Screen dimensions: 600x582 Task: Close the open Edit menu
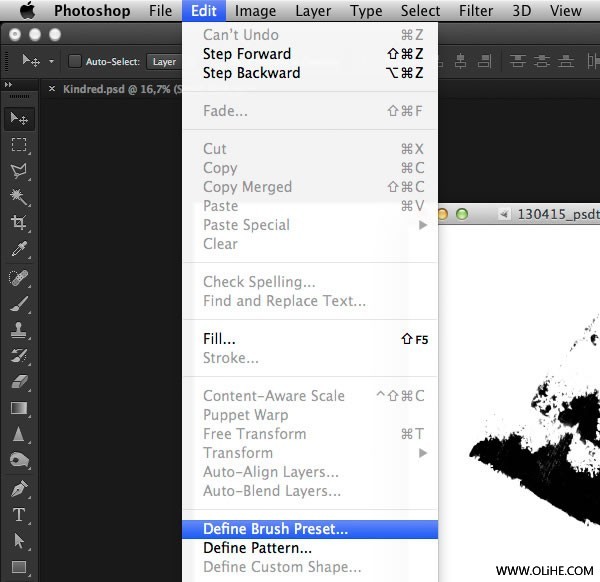(204, 11)
